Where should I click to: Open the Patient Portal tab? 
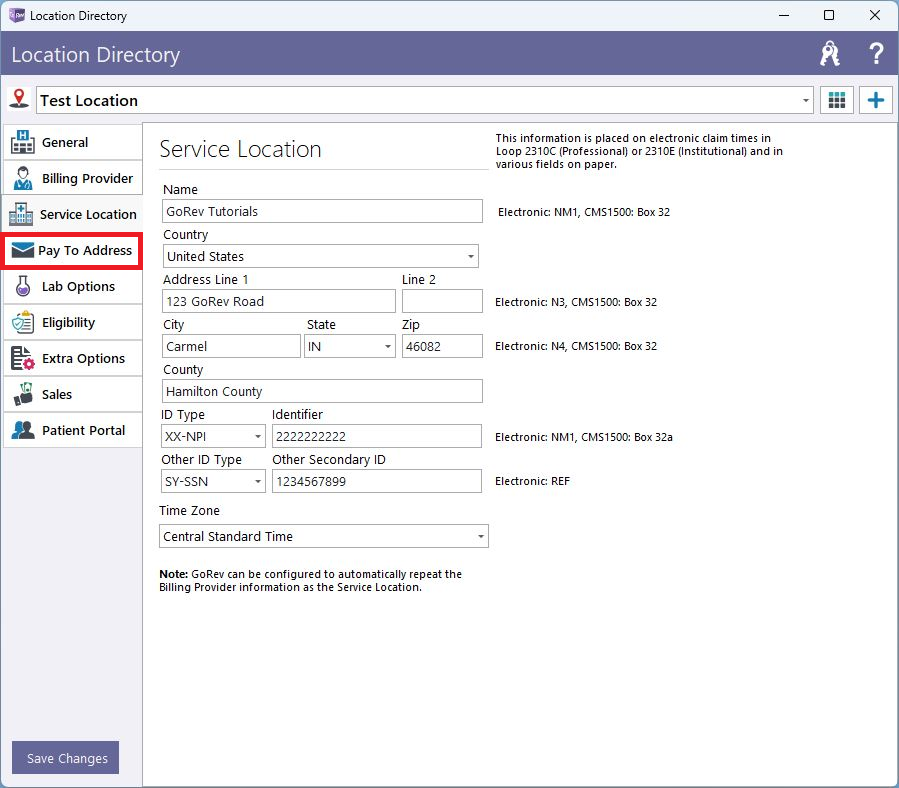pyautogui.click(x=73, y=430)
